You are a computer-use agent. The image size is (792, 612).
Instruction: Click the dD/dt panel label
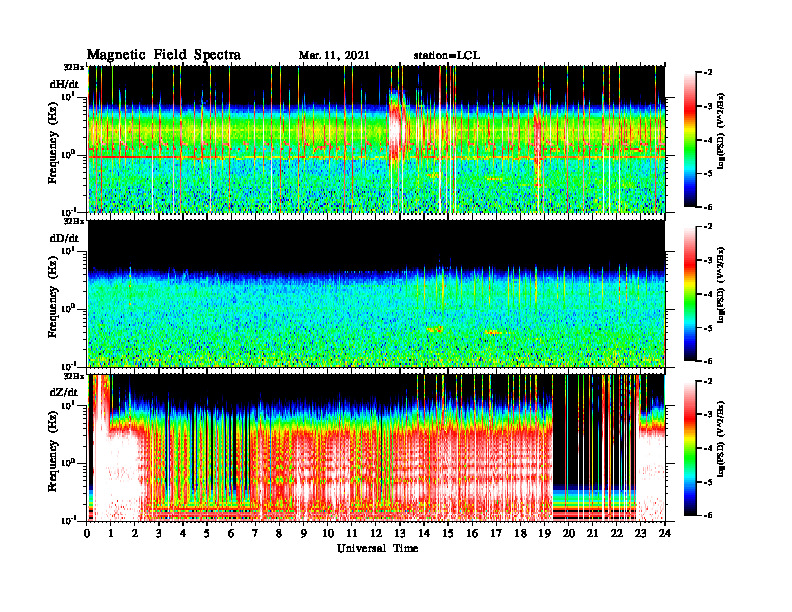point(64,238)
